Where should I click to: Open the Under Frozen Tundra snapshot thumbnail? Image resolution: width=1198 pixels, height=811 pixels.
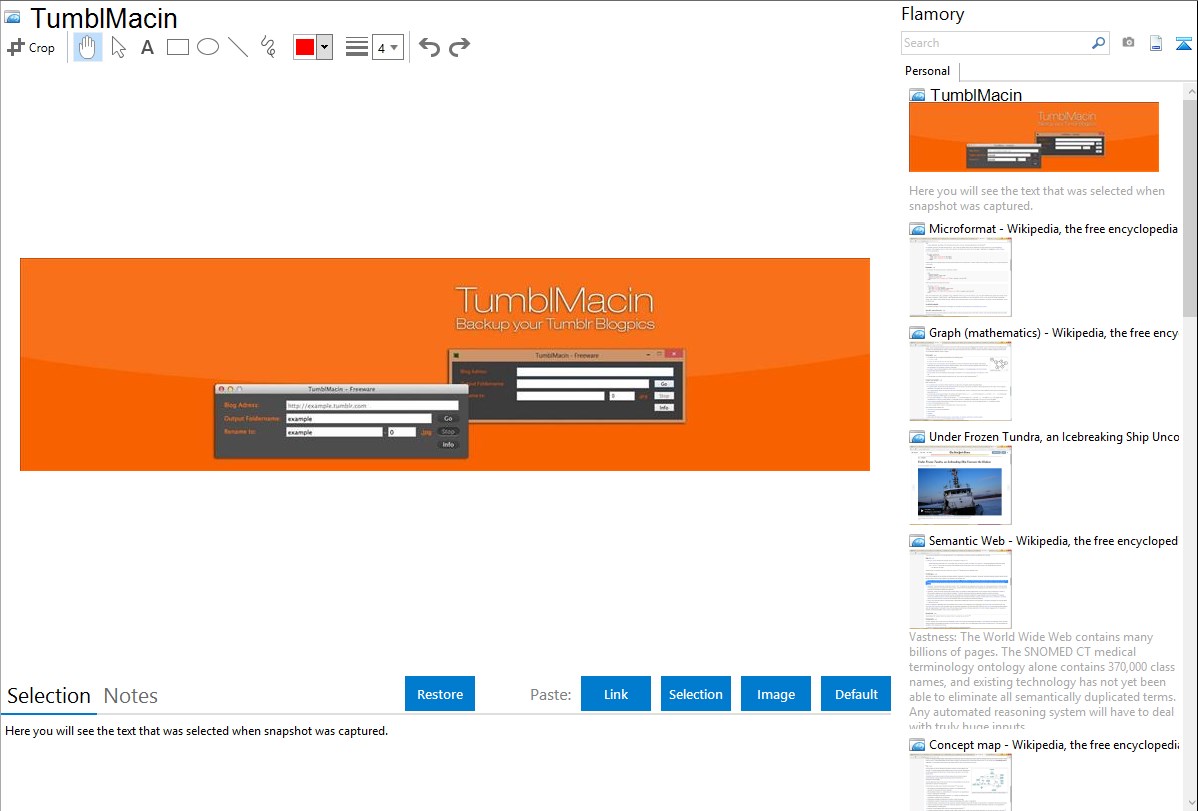(960, 485)
